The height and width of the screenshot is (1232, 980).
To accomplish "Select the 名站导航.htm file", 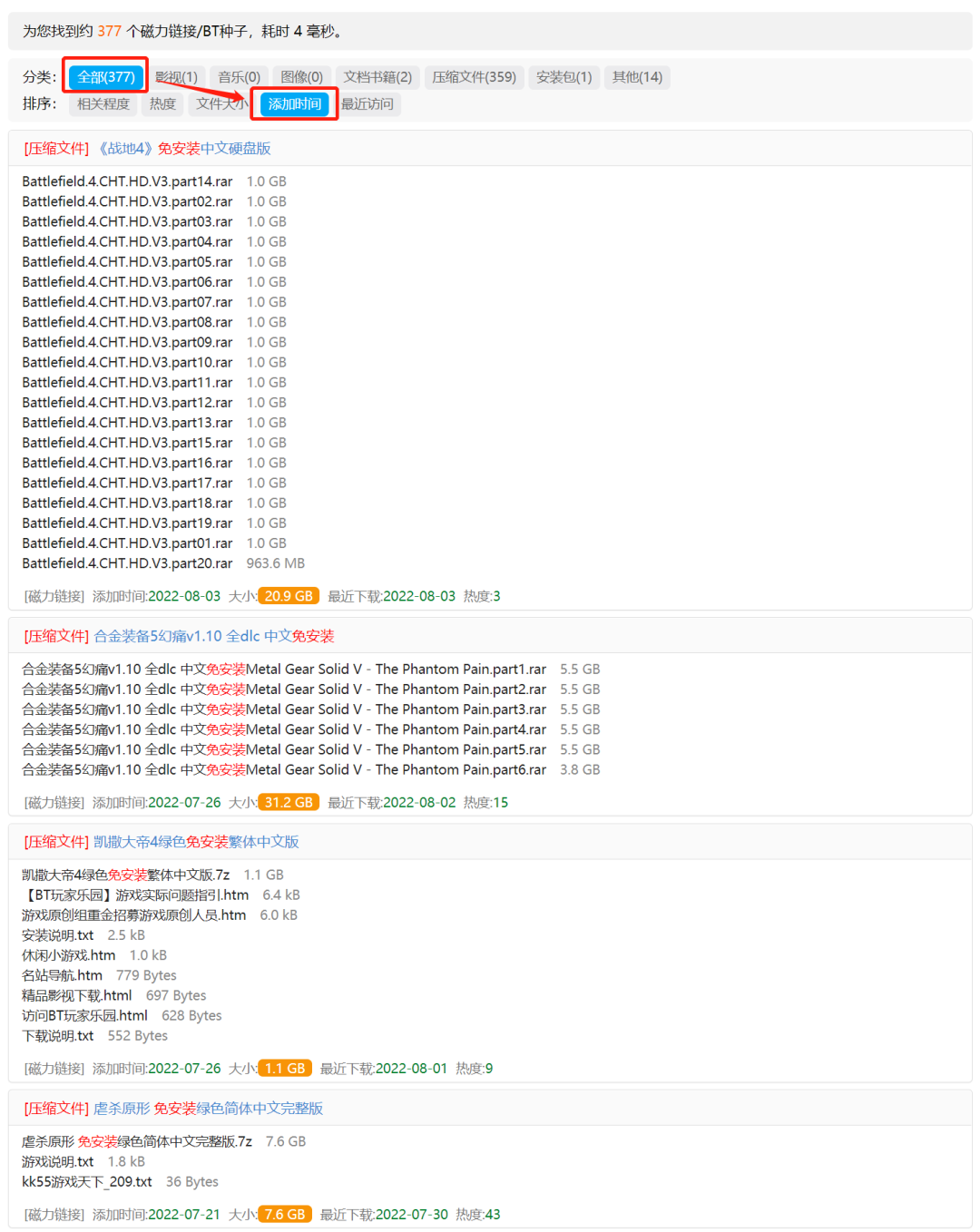I will pos(62,975).
